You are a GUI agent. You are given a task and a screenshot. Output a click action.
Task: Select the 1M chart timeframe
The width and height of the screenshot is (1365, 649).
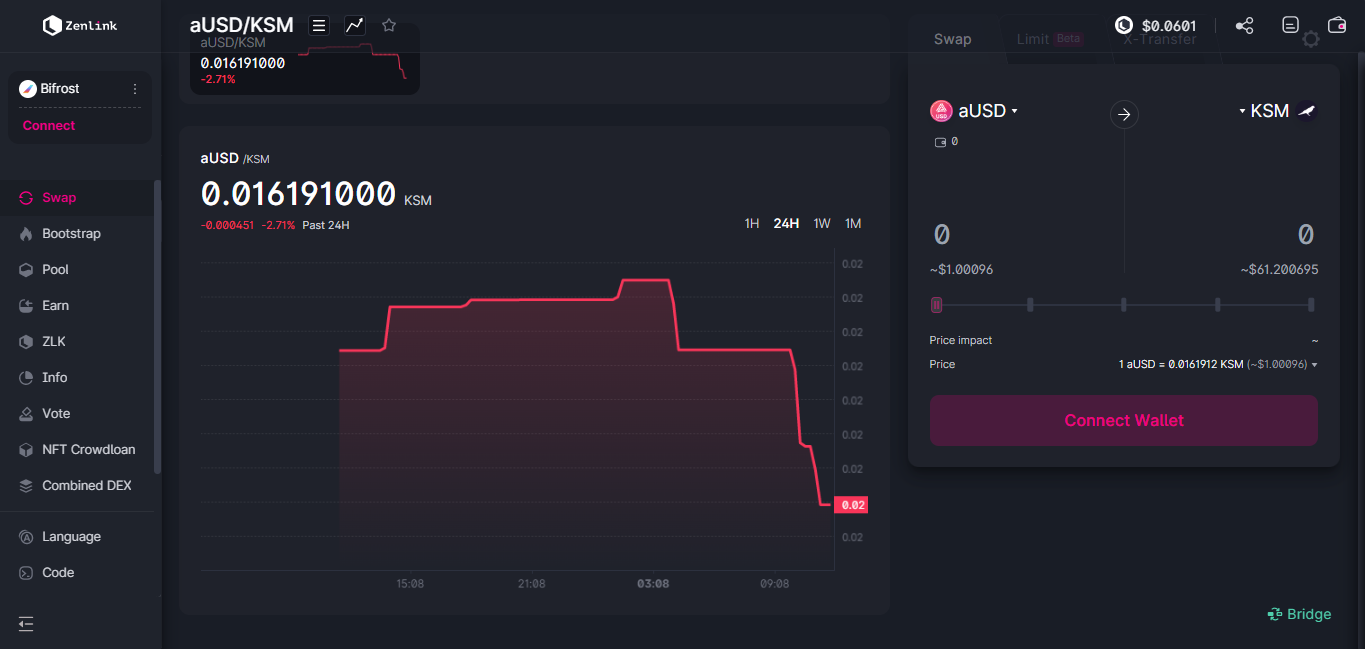[x=853, y=223]
